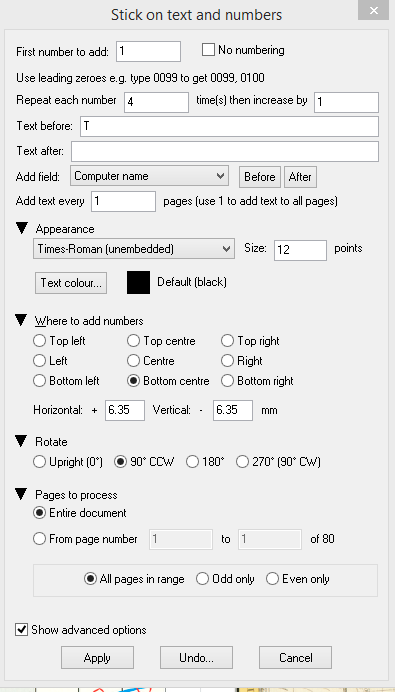The width and height of the screenshot is (395, 692).
Task: Open the Text colour... picker button
Action: [x=71, y=283]
